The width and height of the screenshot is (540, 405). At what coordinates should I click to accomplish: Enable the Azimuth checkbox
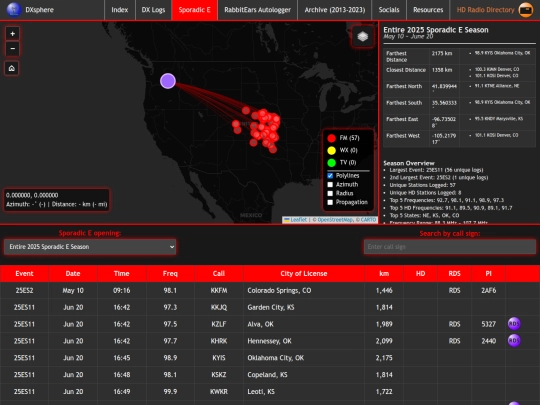pos(330,185)
